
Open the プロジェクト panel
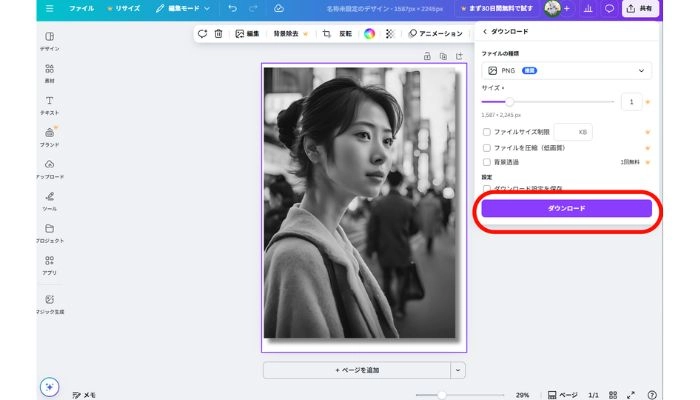click(x=50, y=233)
